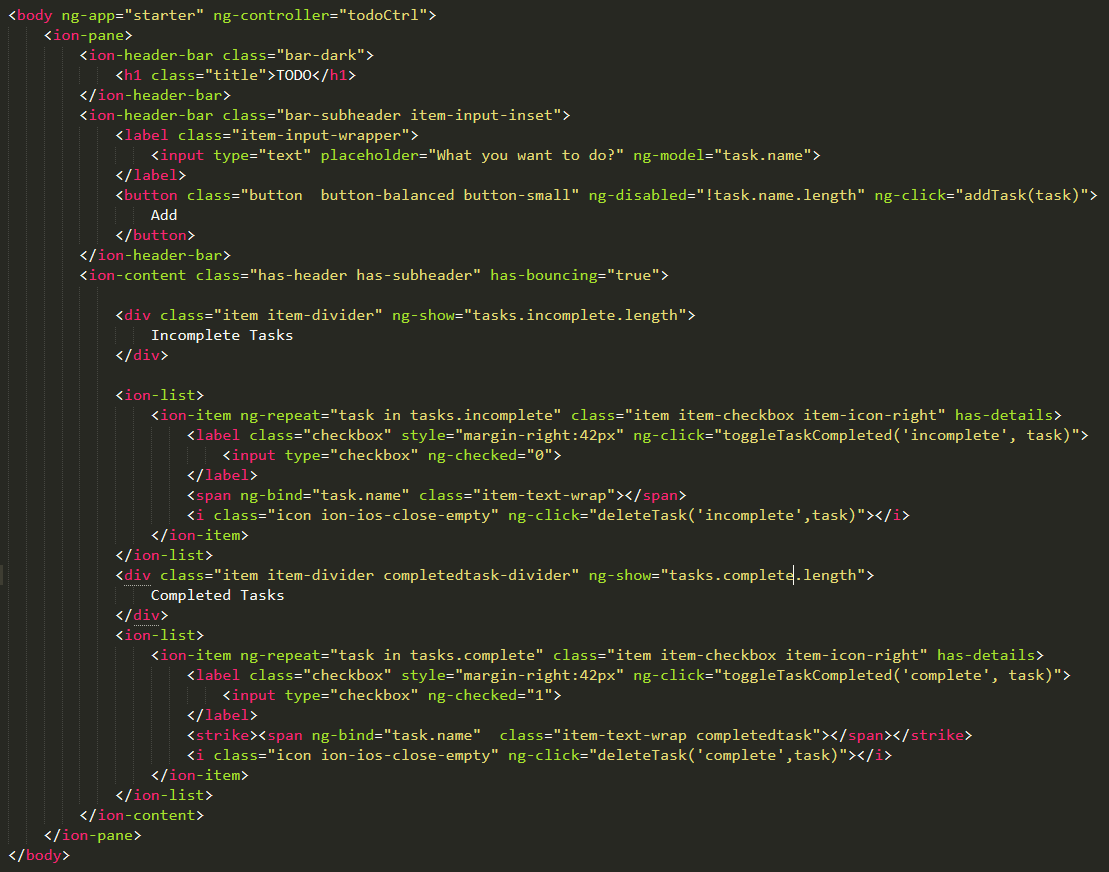Click the has-bouncing "true" value
This screenshot has width=1109, height=872.
[x=633, y=275]
